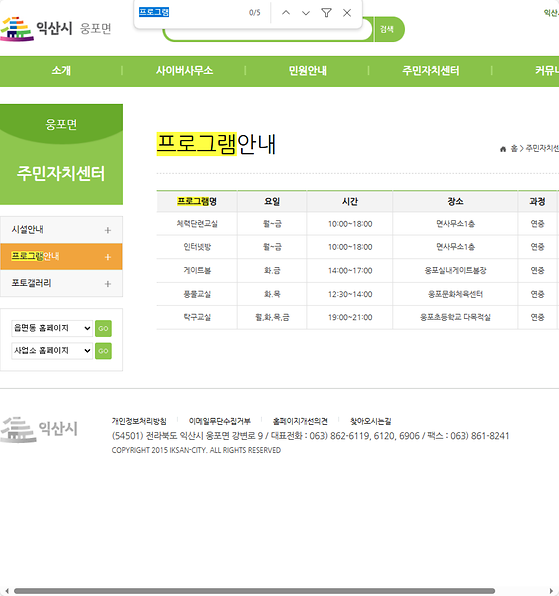Expand the 프로그램안내 plus icon
This screenshot has width=559, height=596.
point(108,257)
